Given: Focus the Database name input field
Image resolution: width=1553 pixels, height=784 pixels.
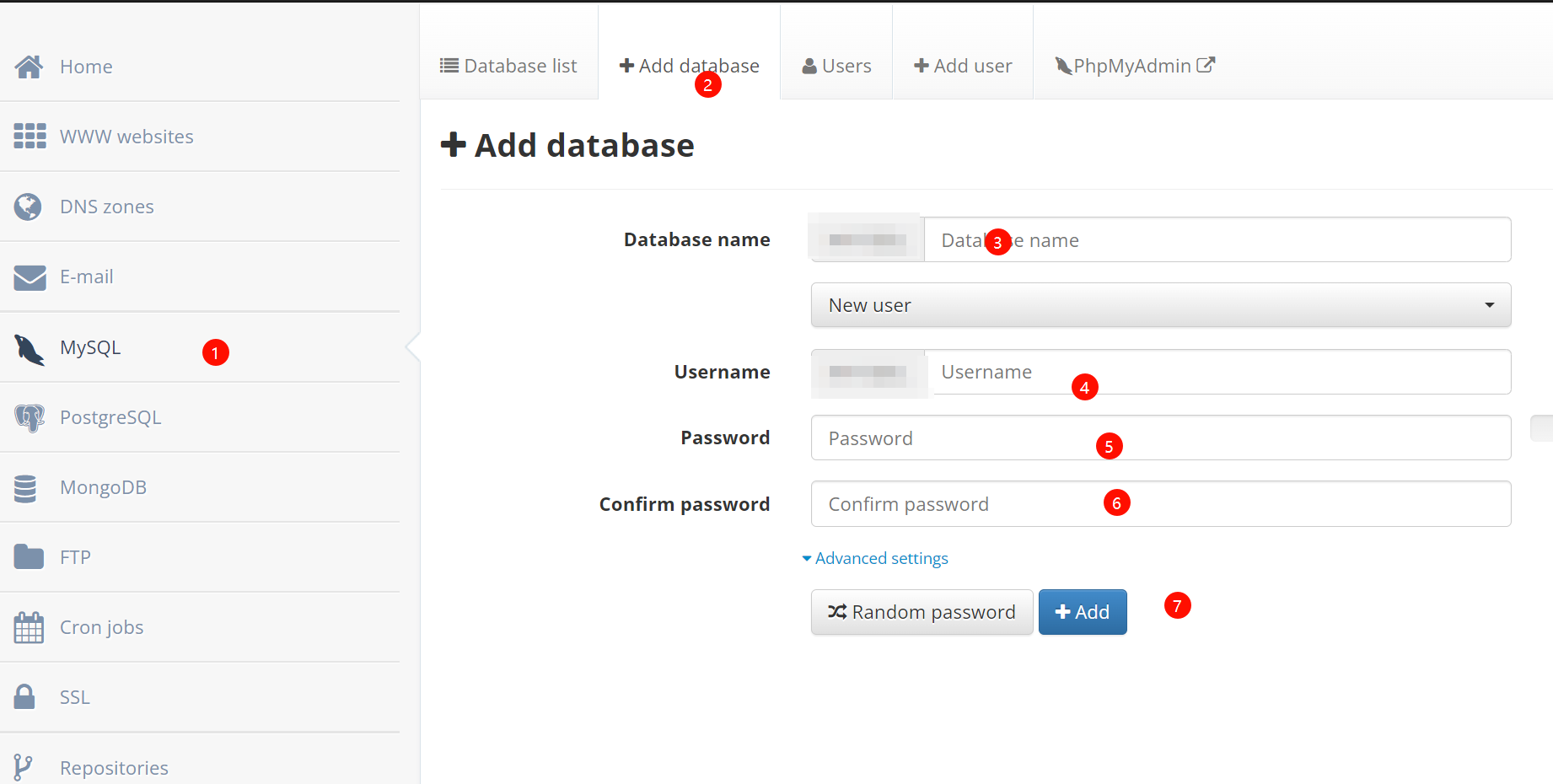Looking at the screenshot, I should pyautogui.click(x=1217, y=240).
